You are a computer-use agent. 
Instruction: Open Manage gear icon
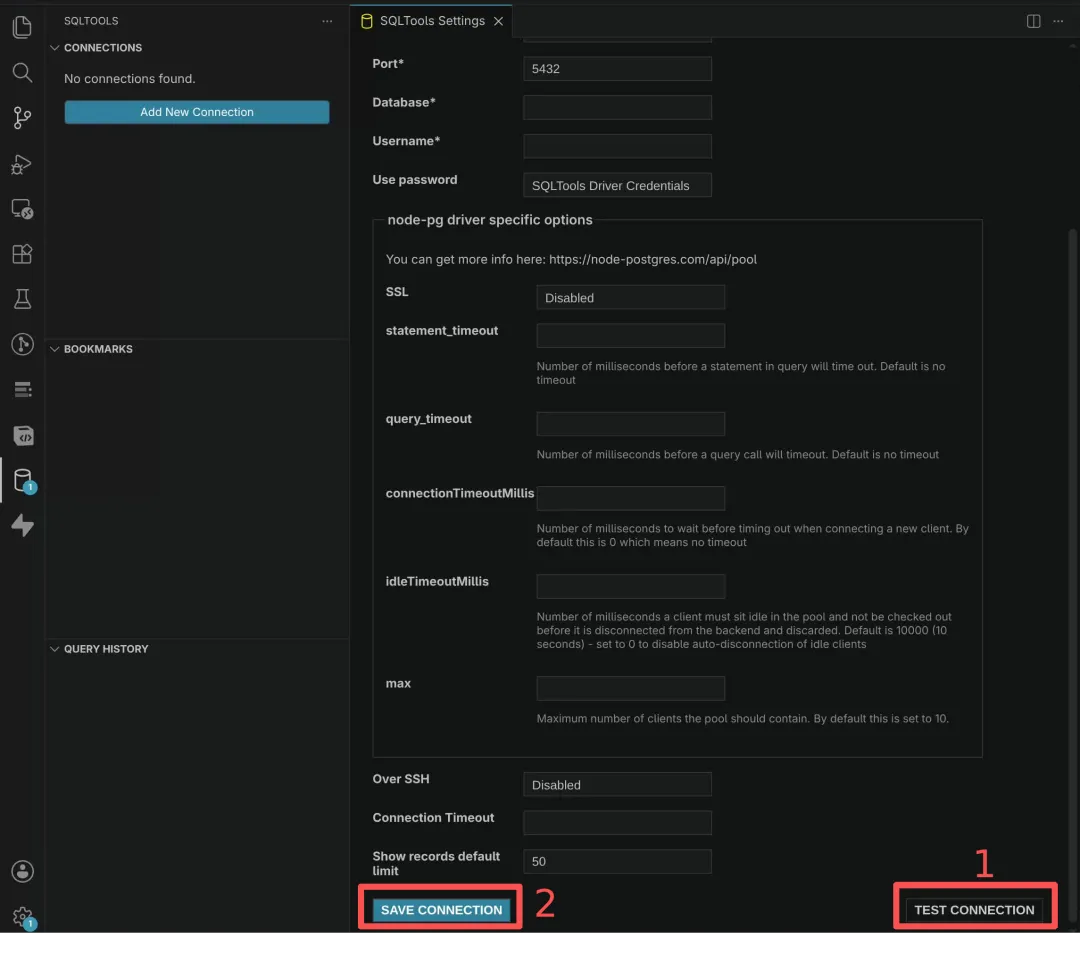pyautogui.click(x=23, y=917)
